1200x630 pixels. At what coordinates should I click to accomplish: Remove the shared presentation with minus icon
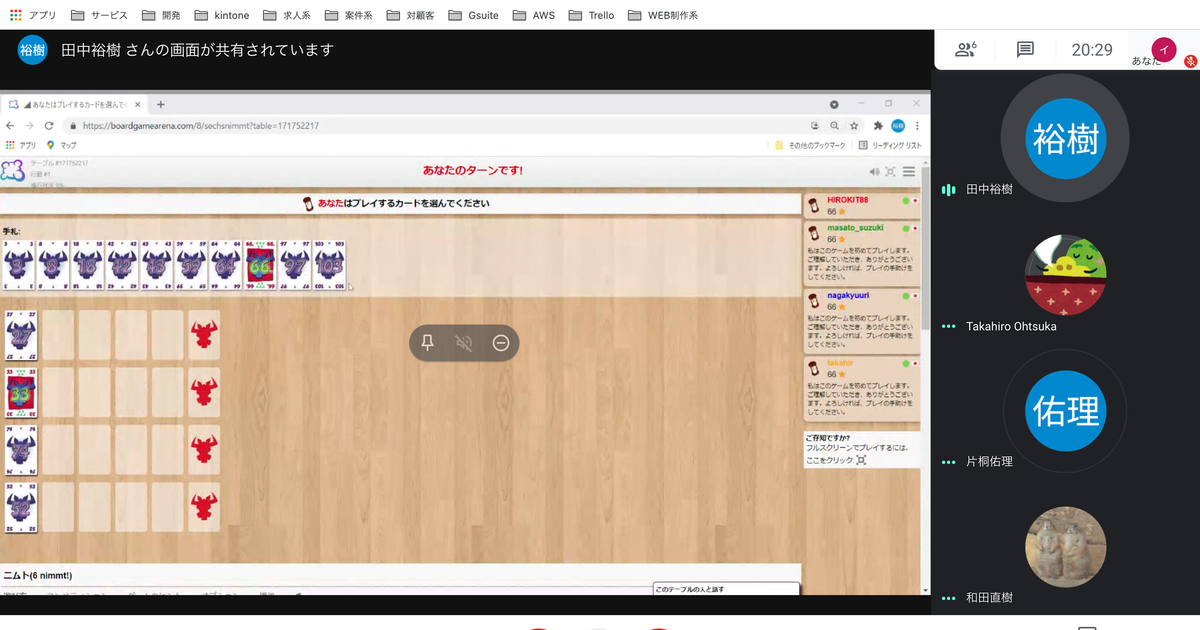[501, 343]
